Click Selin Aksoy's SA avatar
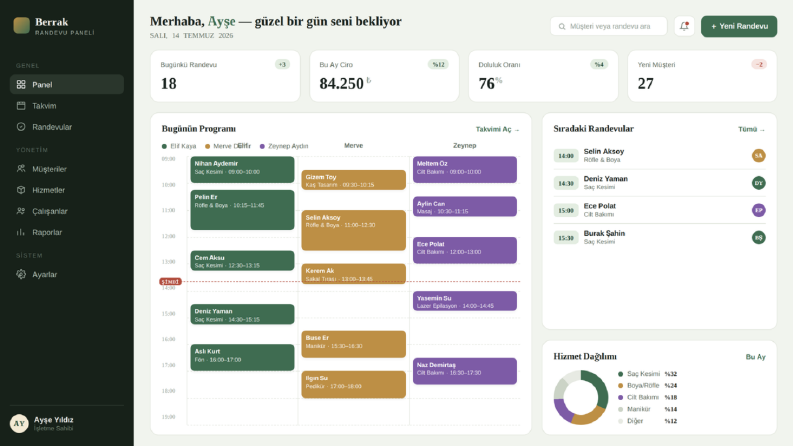 point(759,156)
